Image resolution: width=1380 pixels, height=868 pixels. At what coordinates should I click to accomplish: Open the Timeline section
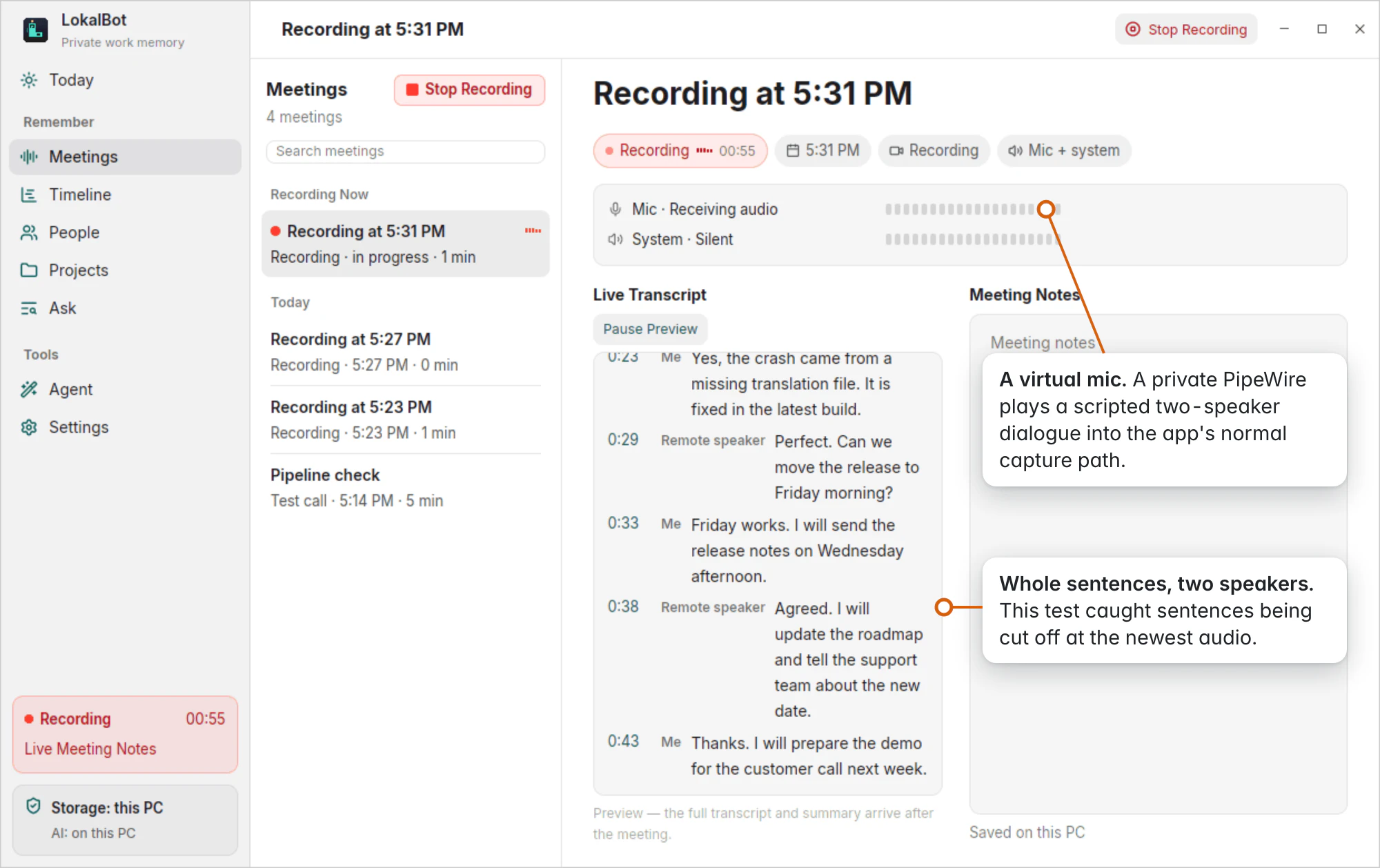click(x=125, y=195)
